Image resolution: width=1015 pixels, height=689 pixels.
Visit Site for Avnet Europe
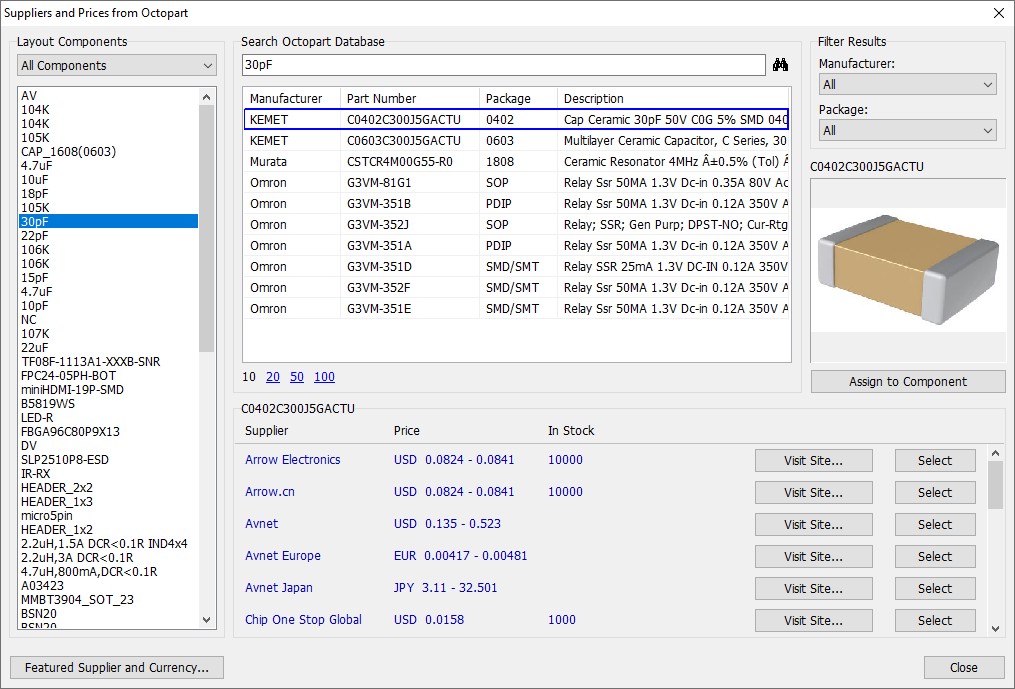[814, 556]
